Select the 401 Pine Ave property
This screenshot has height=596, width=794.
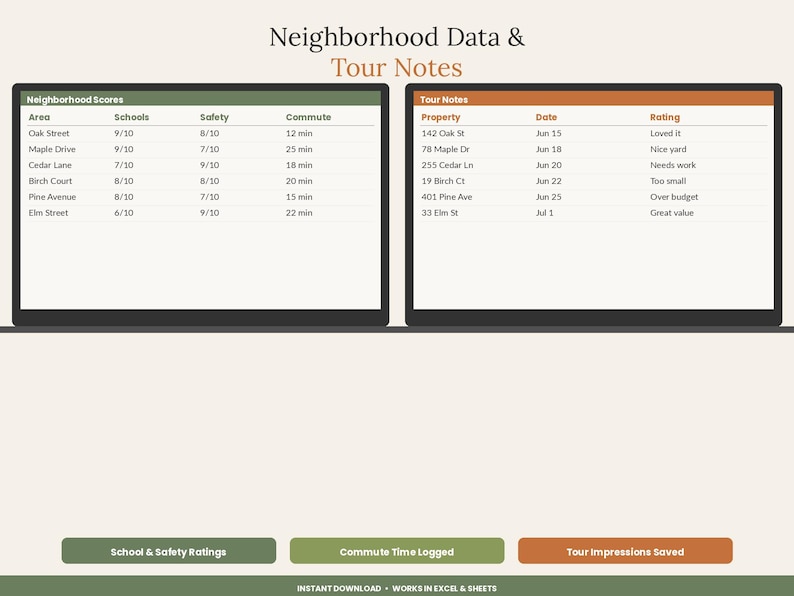[447, 196]
